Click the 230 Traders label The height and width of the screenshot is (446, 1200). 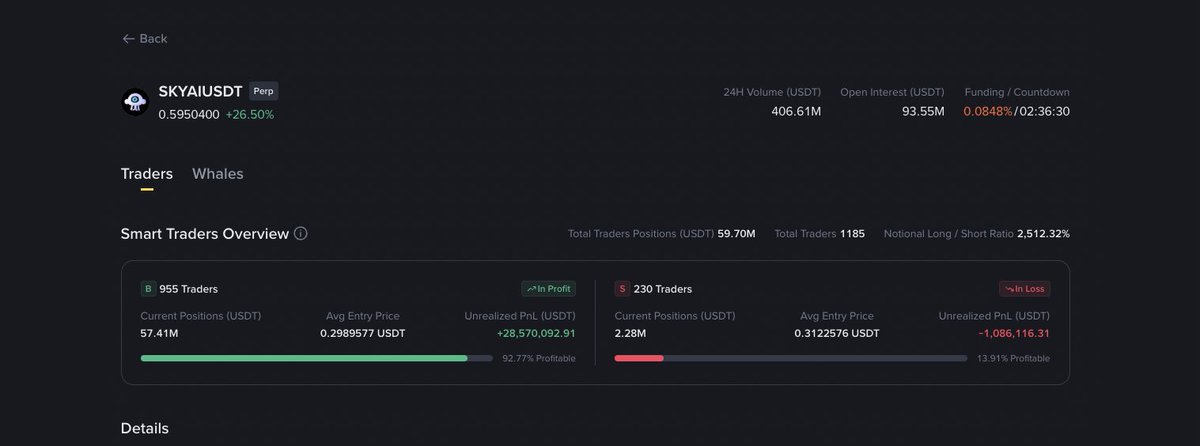tap(663, 289)
